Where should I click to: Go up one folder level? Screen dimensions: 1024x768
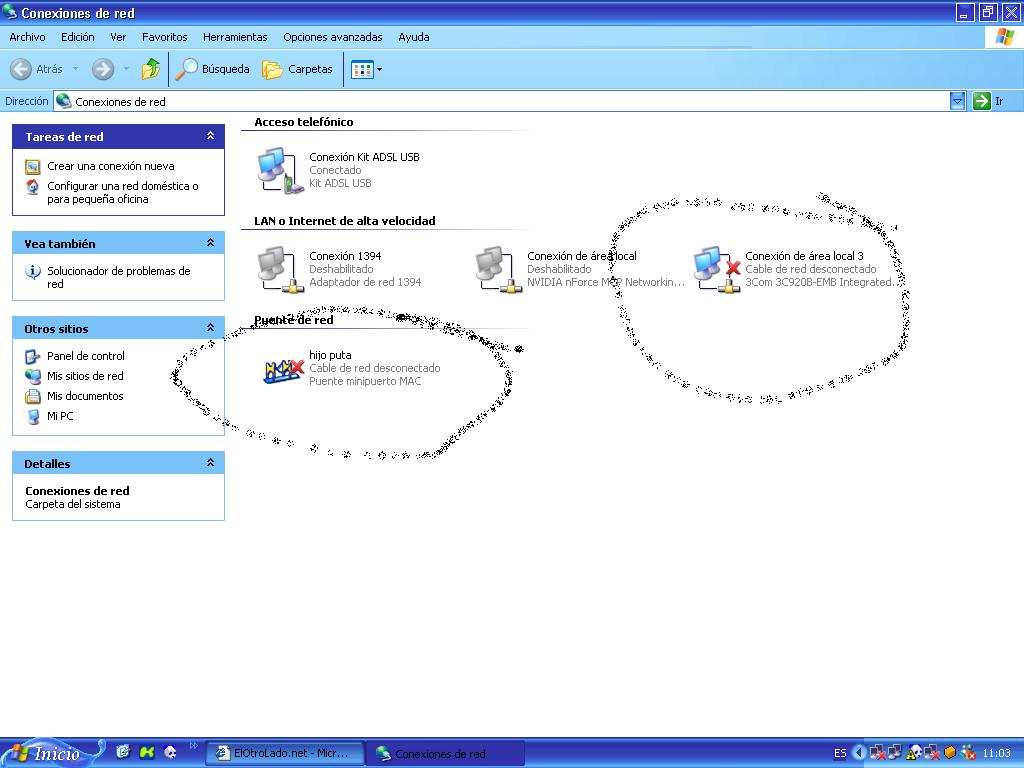151,69
